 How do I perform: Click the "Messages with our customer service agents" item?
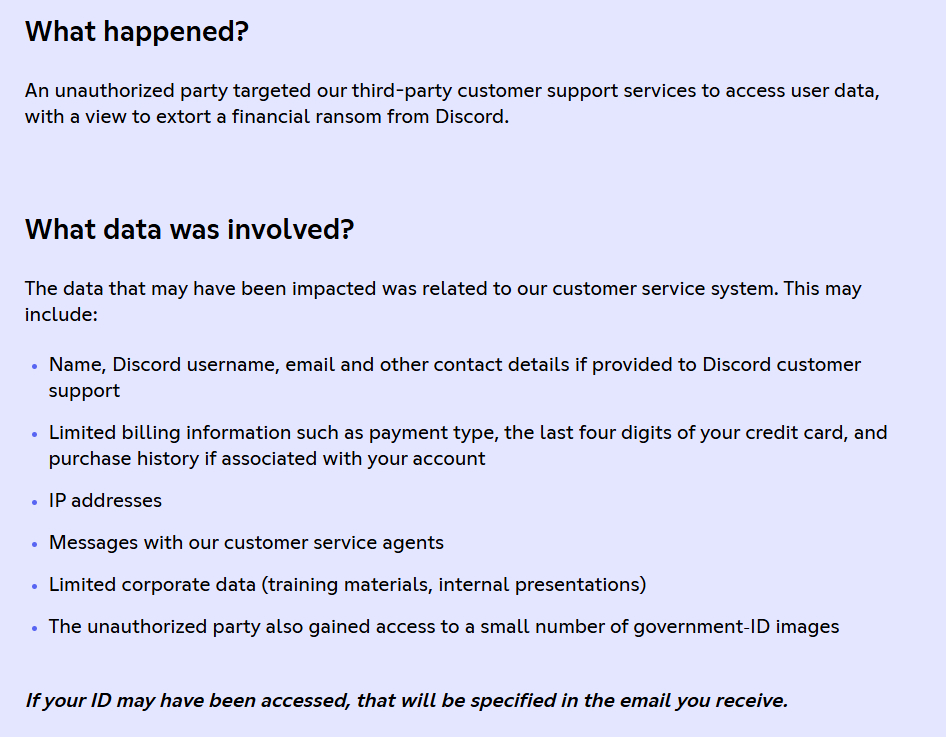(246, 543)
